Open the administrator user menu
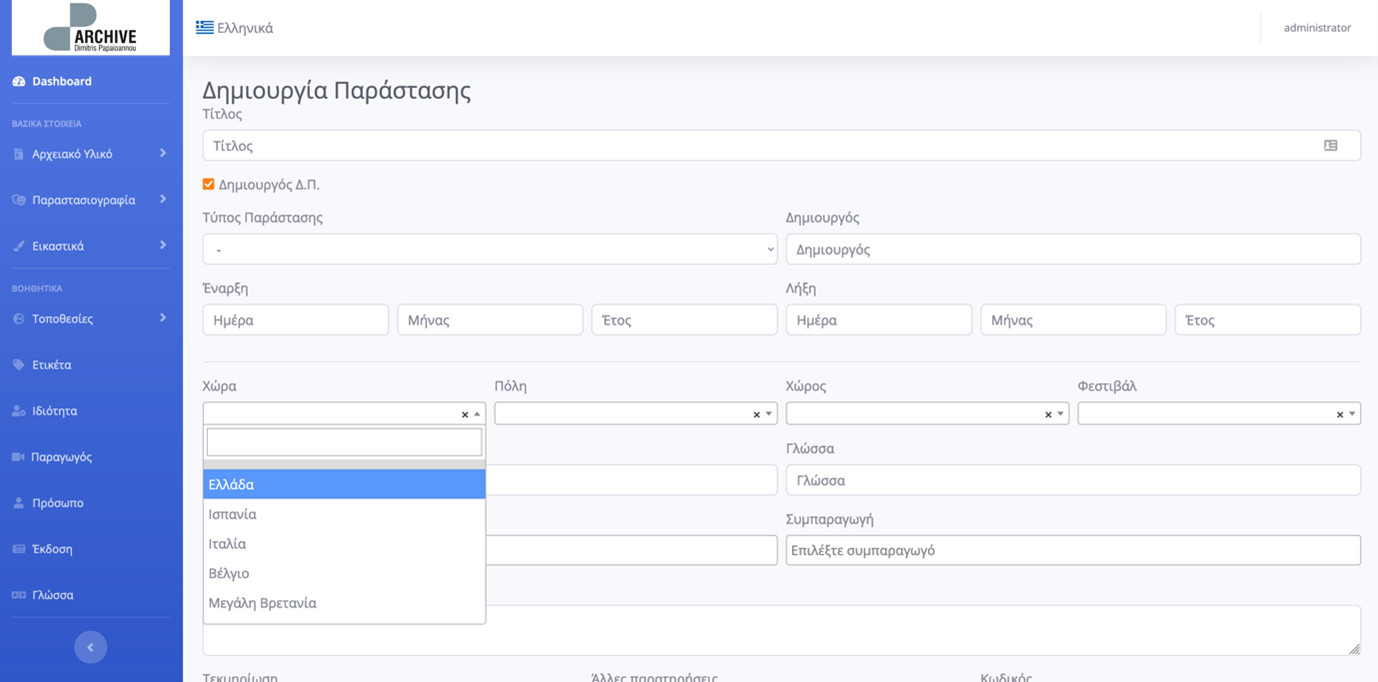Screen dimensions: 1378x682 tap(1316, 28)
